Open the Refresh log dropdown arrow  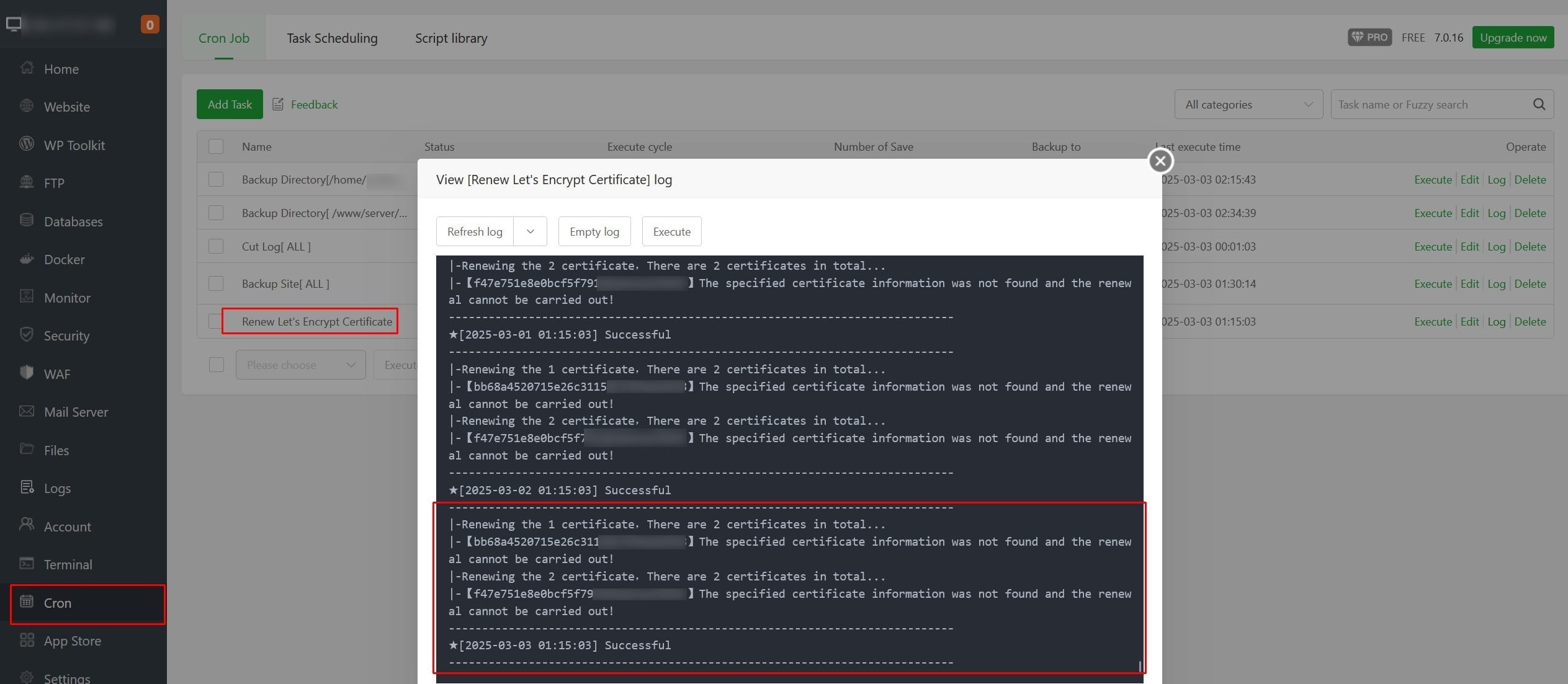tap(530, 231)
